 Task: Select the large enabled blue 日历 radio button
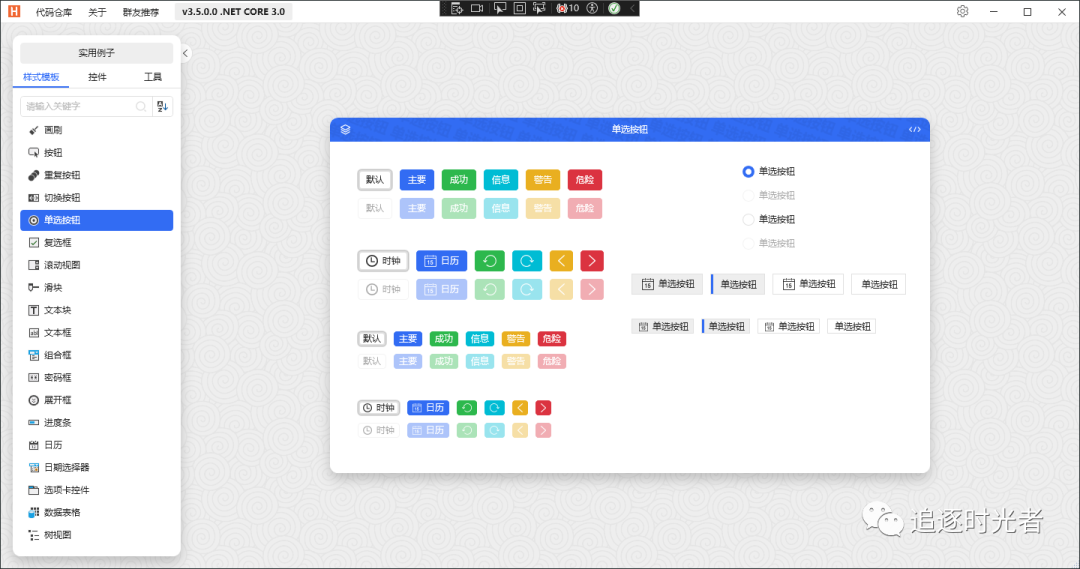442,261
